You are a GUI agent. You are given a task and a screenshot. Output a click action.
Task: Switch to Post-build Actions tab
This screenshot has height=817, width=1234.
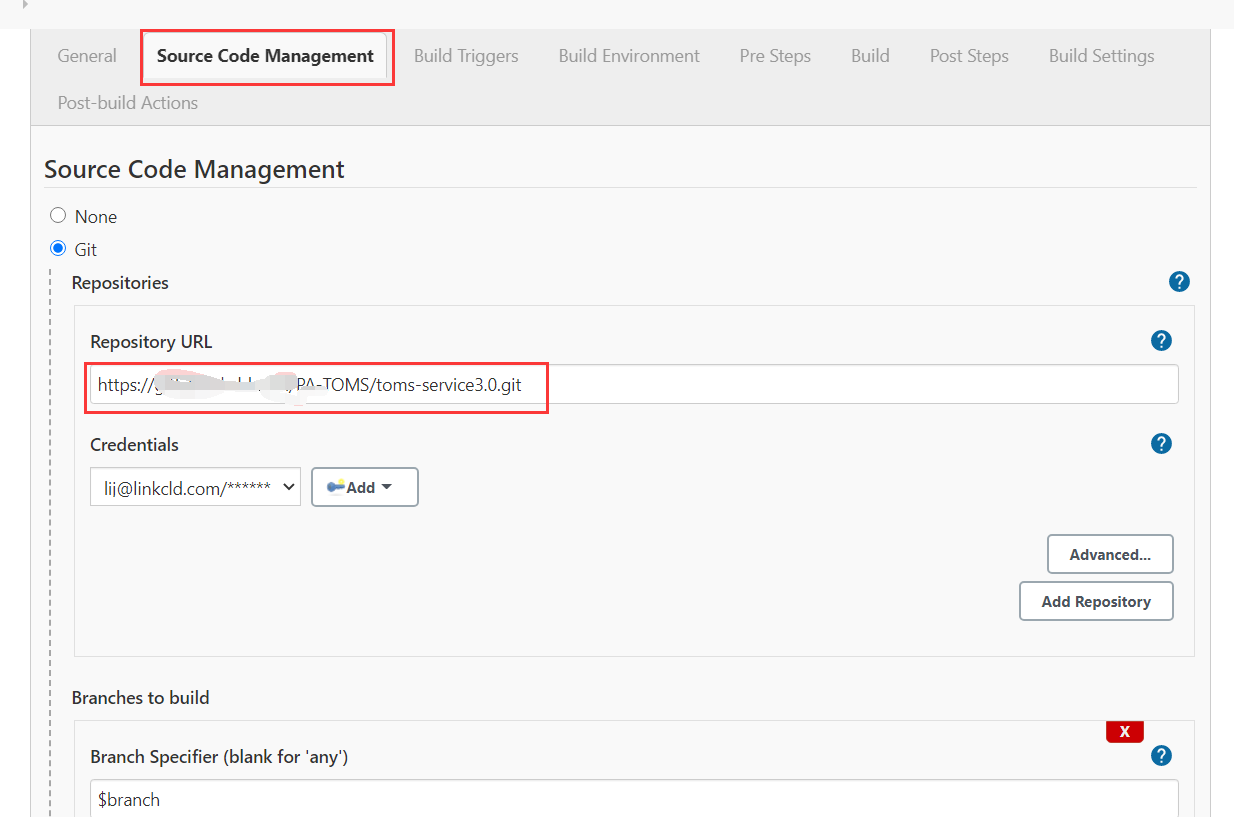point(128,103)
